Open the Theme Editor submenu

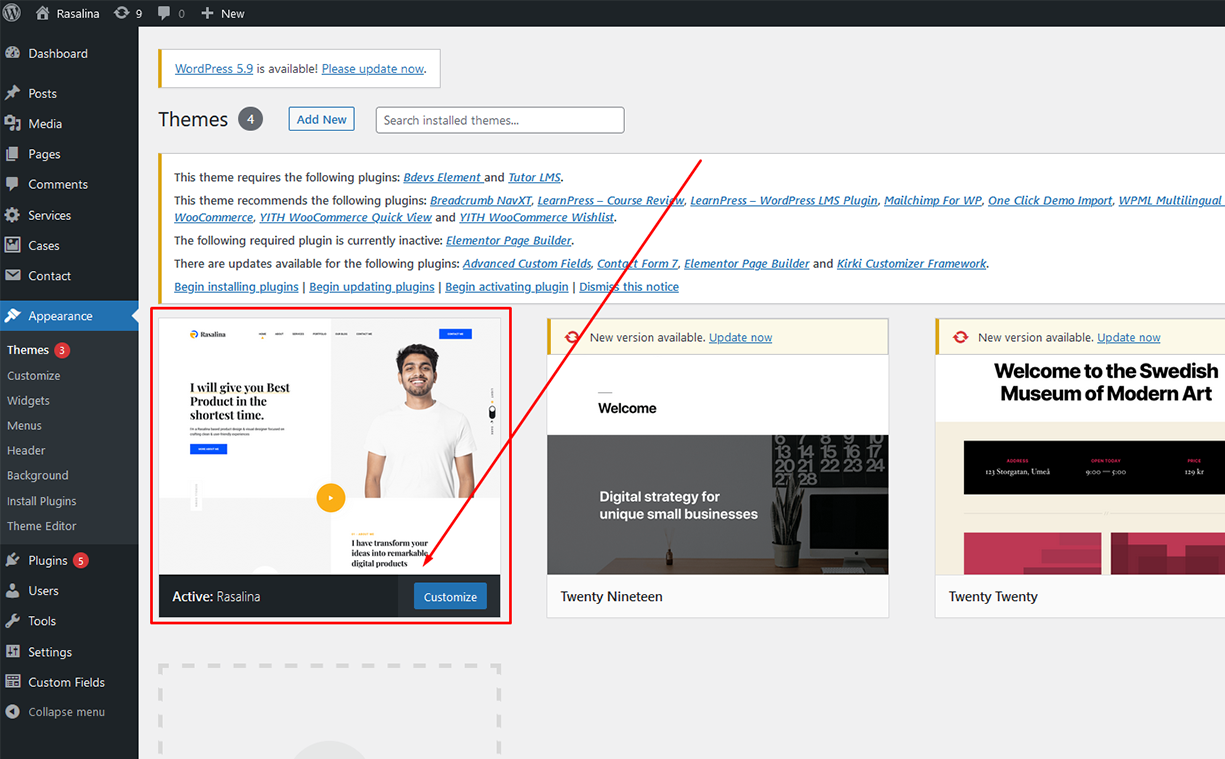(x=42, y=526)
